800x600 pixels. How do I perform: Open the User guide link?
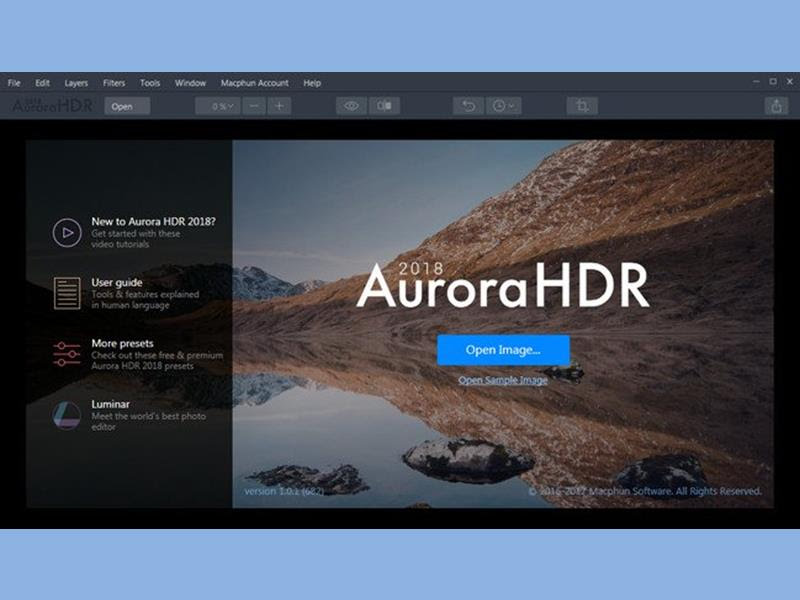point(145,293)
